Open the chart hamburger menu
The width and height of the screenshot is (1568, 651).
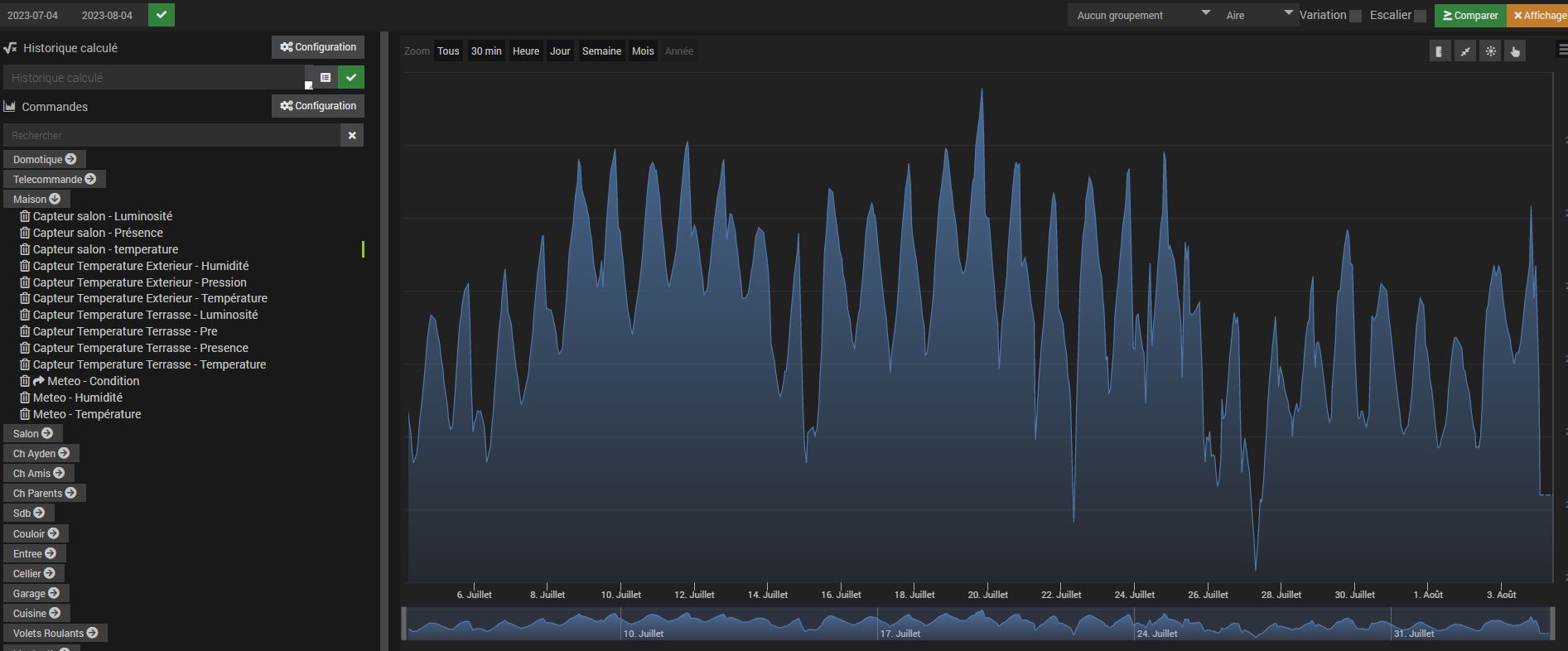click(x=1562, y=51)
